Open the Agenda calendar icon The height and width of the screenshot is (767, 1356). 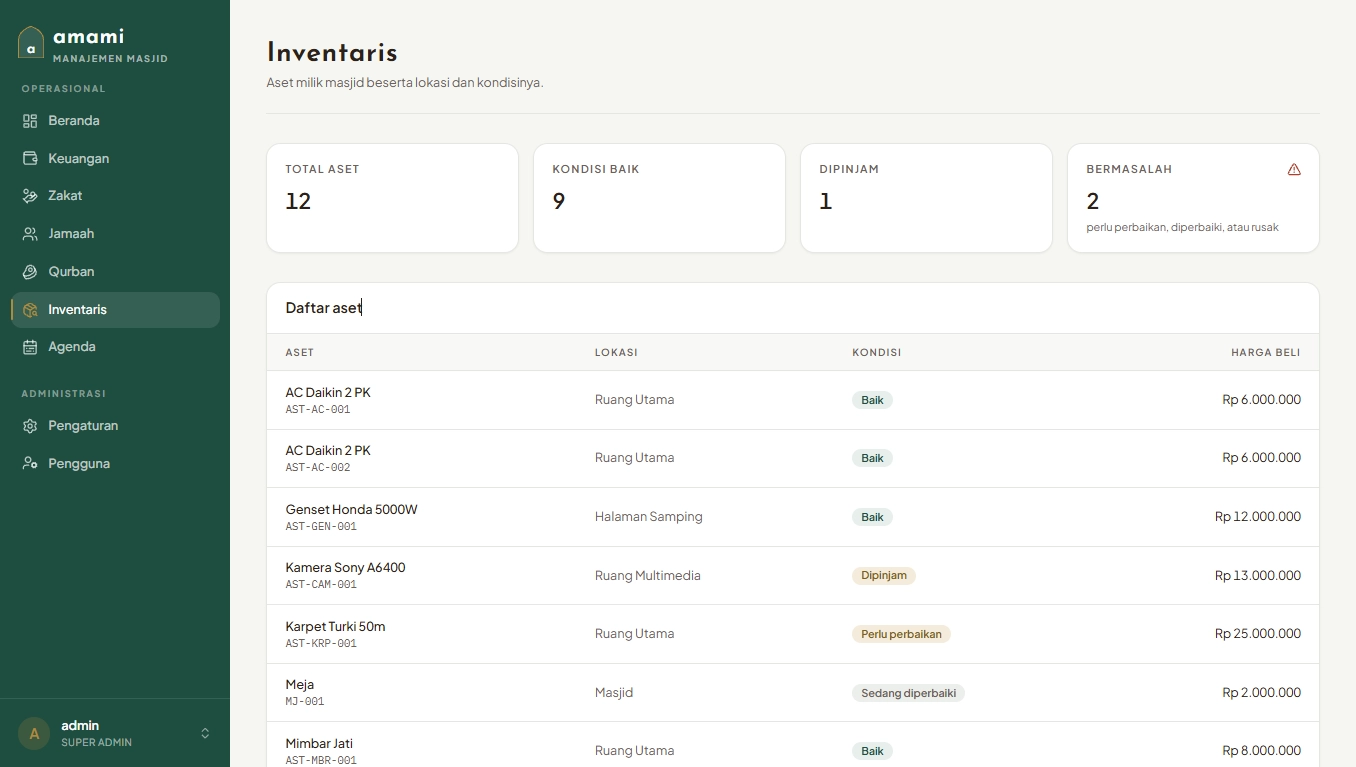[30, 347]
